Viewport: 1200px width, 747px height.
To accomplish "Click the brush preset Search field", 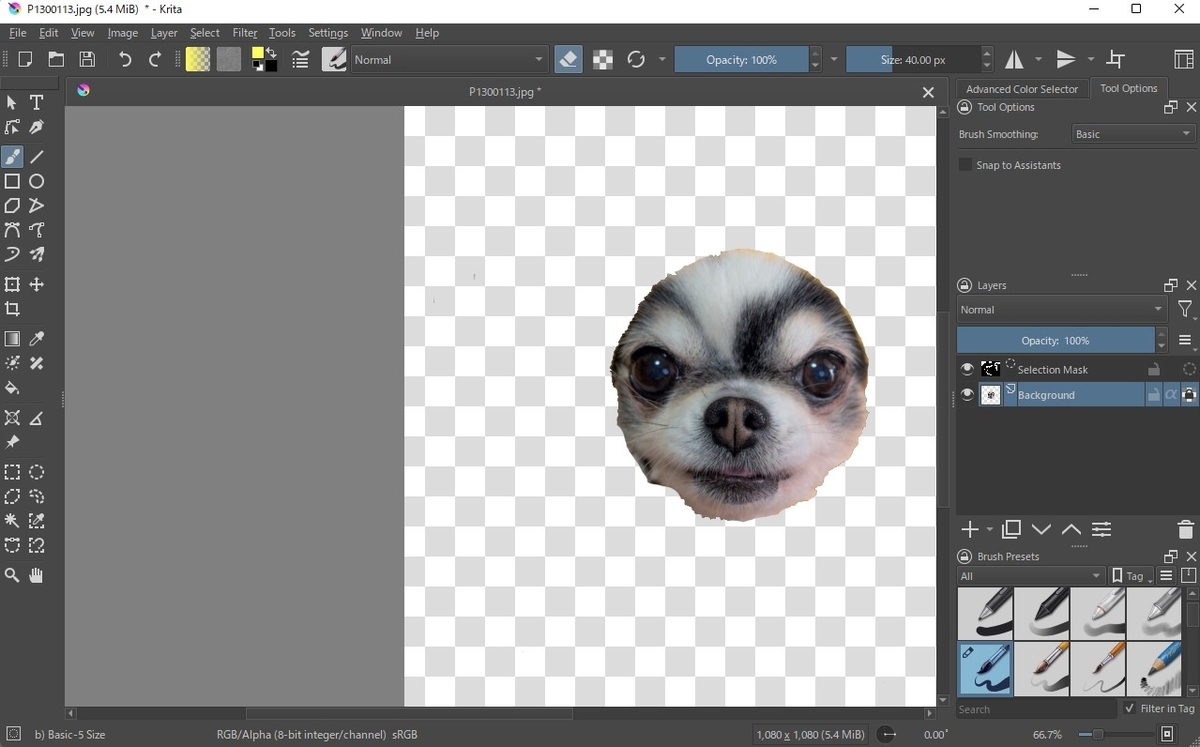I will (x=1036, y=709).
